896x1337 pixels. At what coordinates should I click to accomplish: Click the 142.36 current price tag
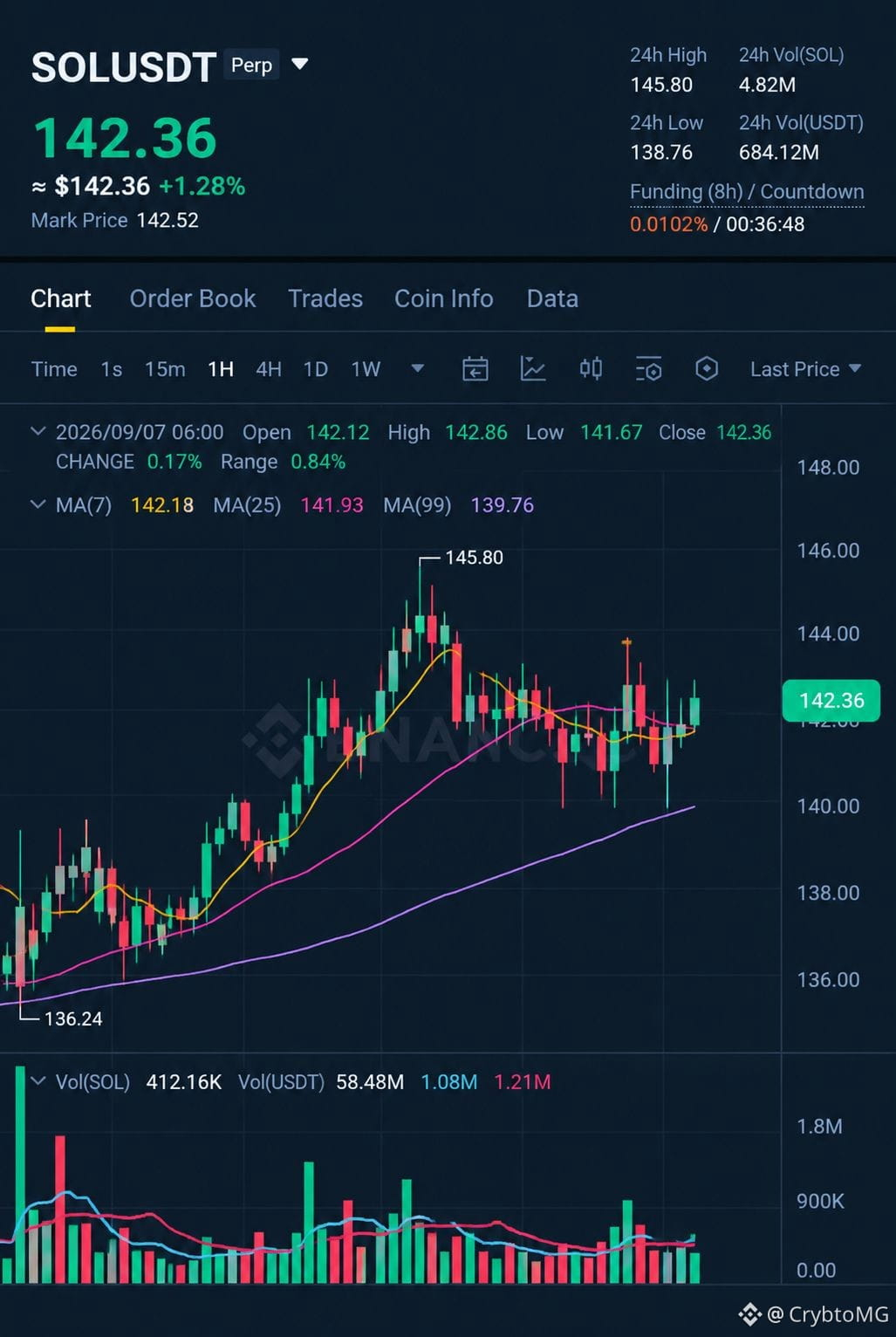pyautogui.click(x=831, y=701)
